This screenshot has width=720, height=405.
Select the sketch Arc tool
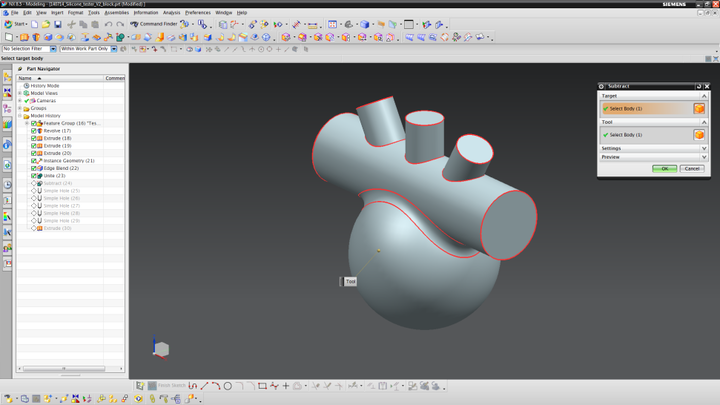[x=216, y=386]
